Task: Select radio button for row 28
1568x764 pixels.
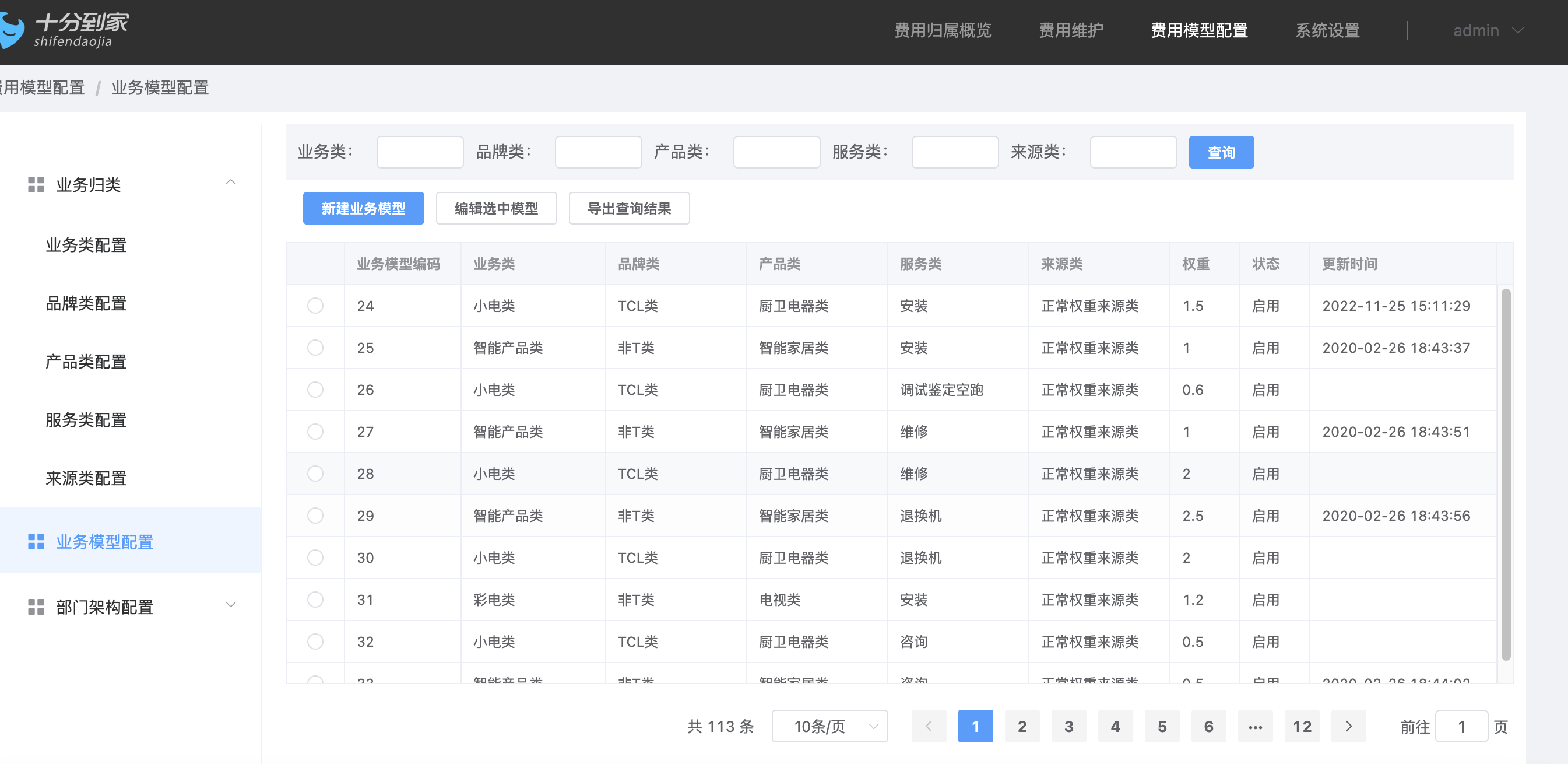Action: (315, 474)
